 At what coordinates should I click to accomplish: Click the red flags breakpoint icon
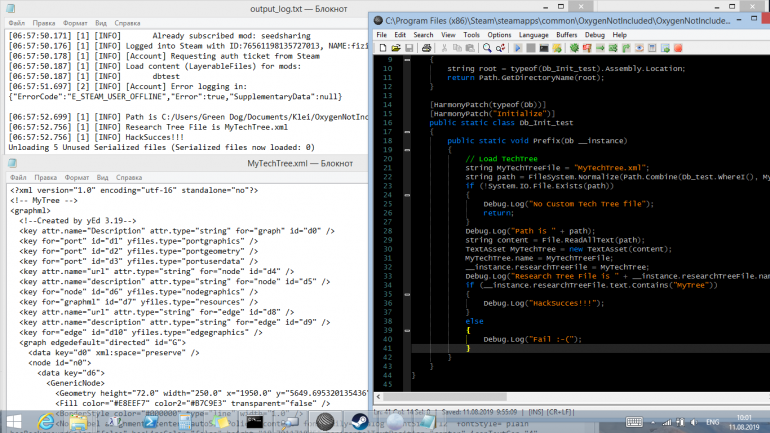point(587,48)
